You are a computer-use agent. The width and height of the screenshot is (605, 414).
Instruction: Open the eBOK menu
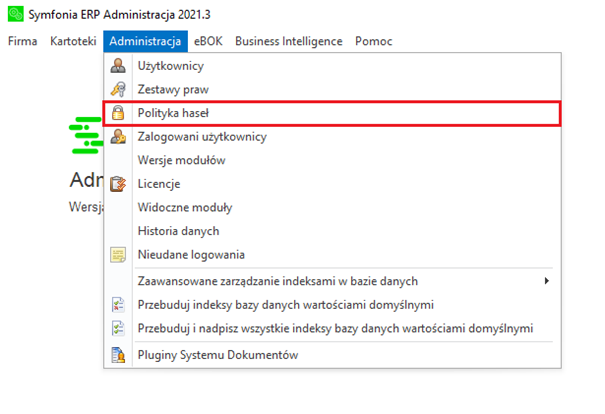208,41
